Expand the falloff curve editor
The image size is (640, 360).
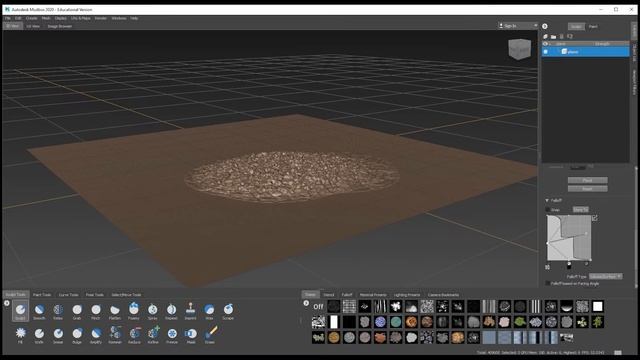coord(595,218)
